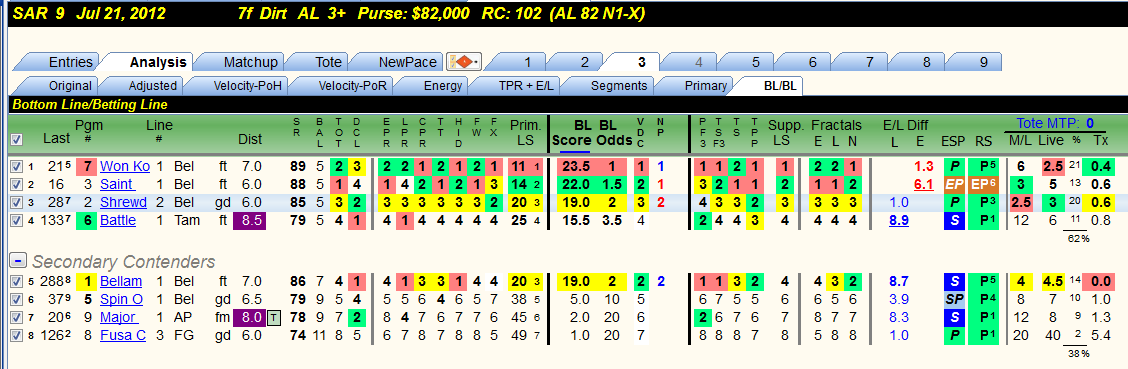Toggle the select-all checkbox in header

[x=17, y=139]
